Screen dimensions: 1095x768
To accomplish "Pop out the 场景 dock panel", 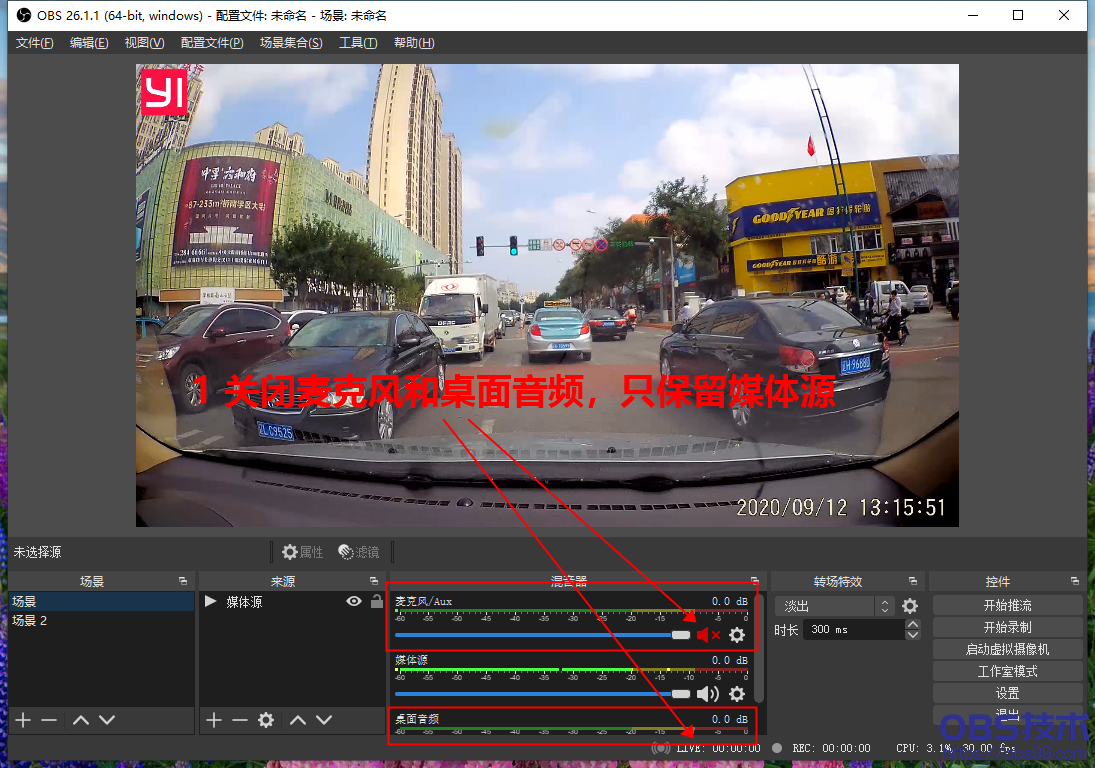I will pyautogui.click(x=183, y=581).
